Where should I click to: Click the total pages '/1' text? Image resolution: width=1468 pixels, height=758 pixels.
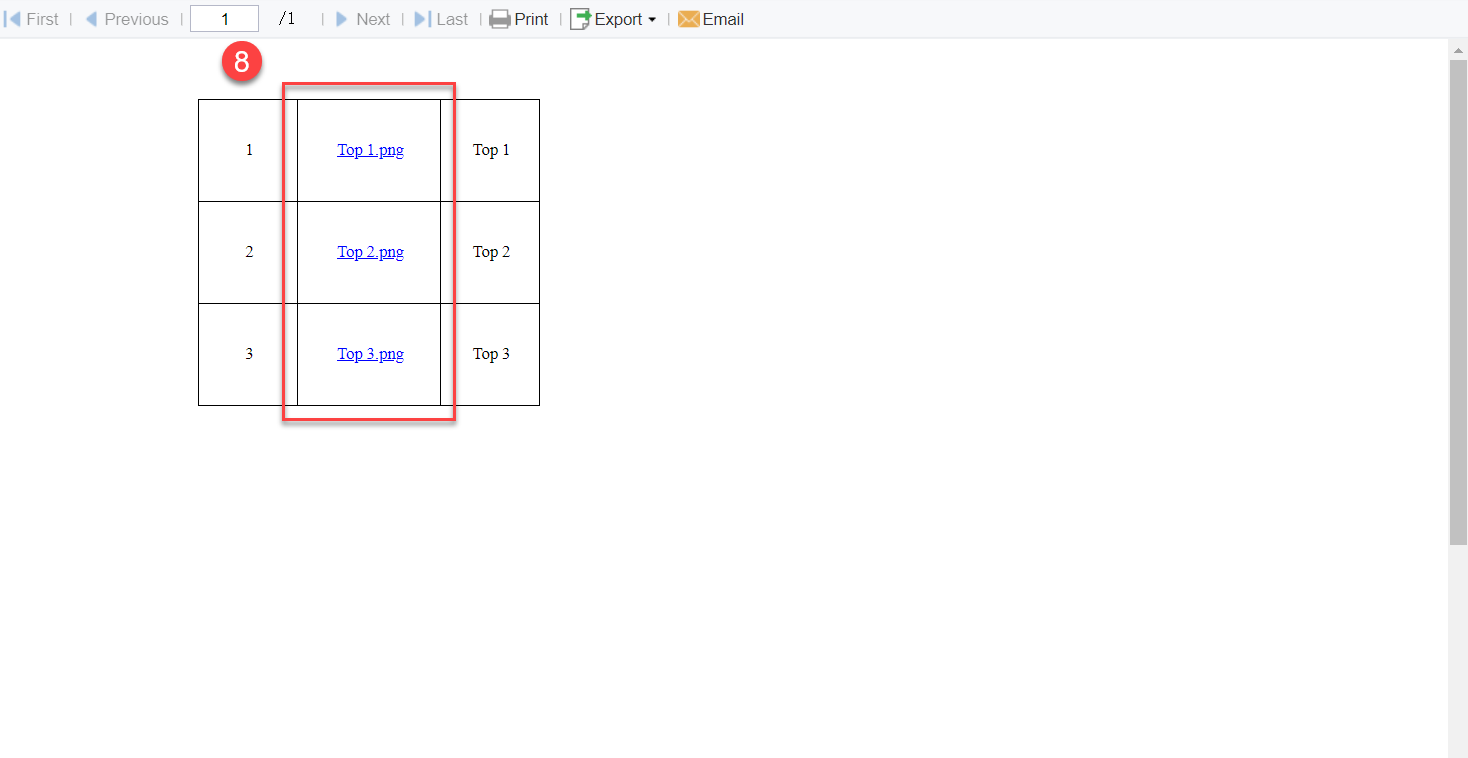[x=287, y=19]
